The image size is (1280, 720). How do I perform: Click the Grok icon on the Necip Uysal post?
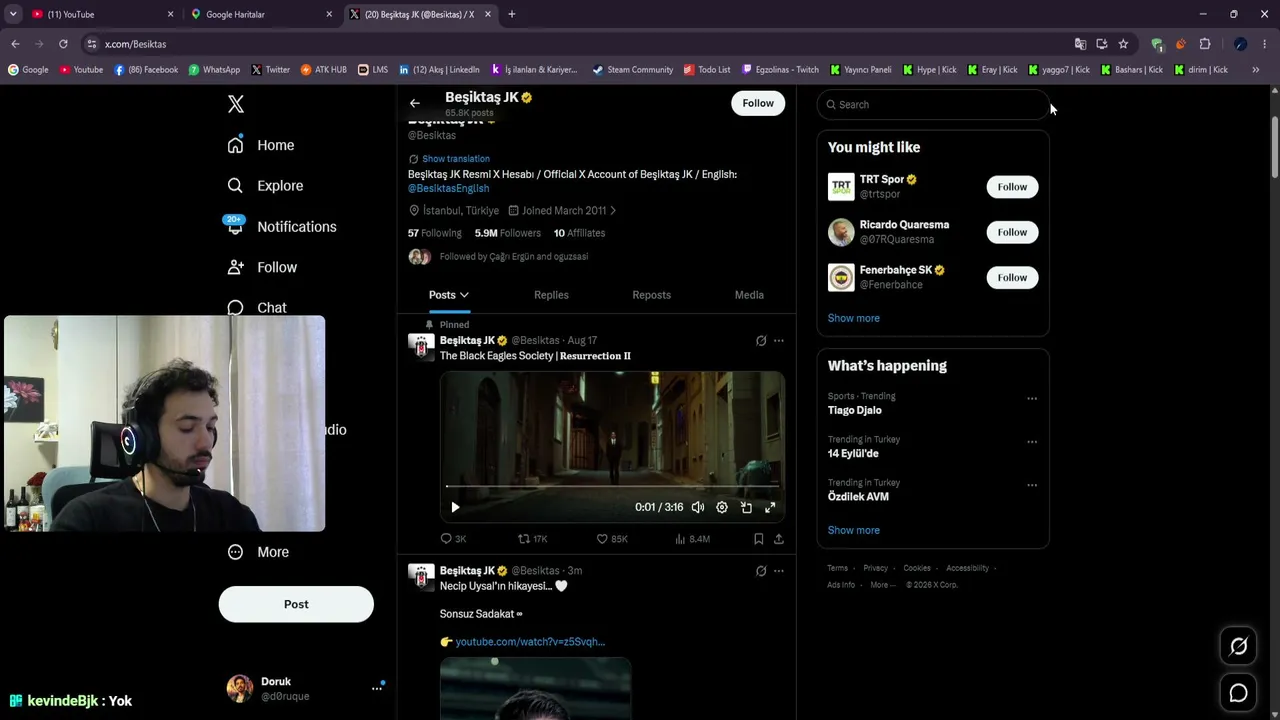click(x=761, y=571)
